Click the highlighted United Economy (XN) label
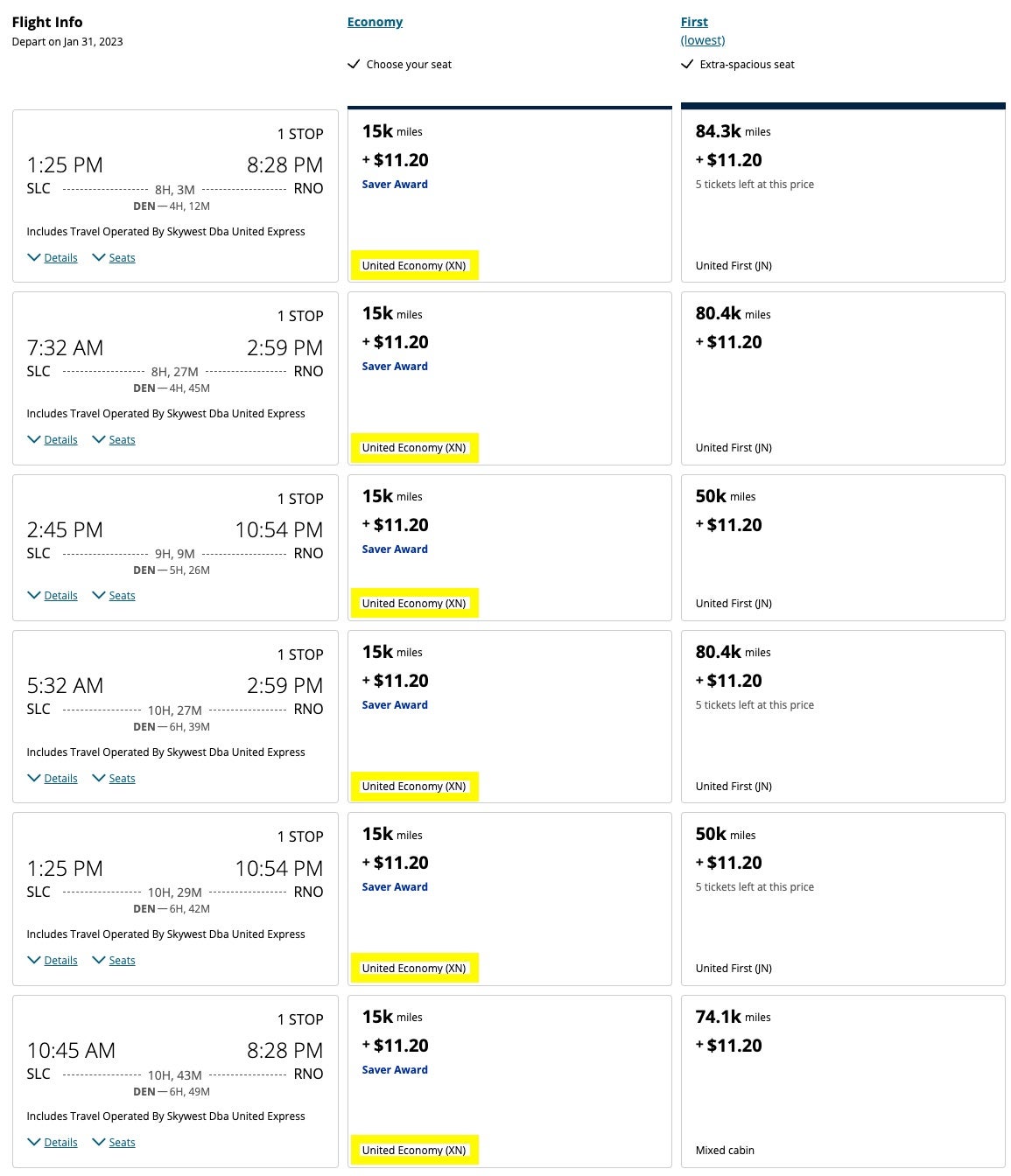Viewport: 1011px width, 1176px height. coord(414,265)
